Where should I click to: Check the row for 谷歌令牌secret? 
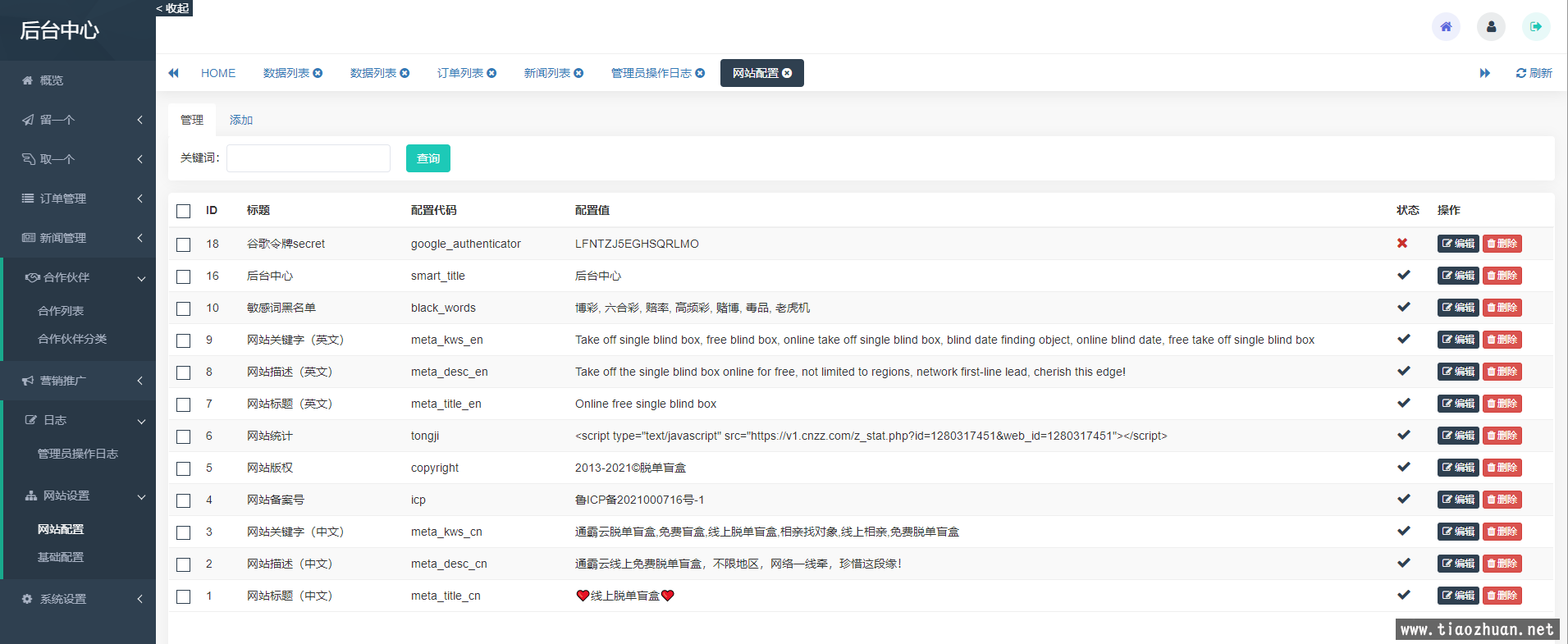pos(184,244)
